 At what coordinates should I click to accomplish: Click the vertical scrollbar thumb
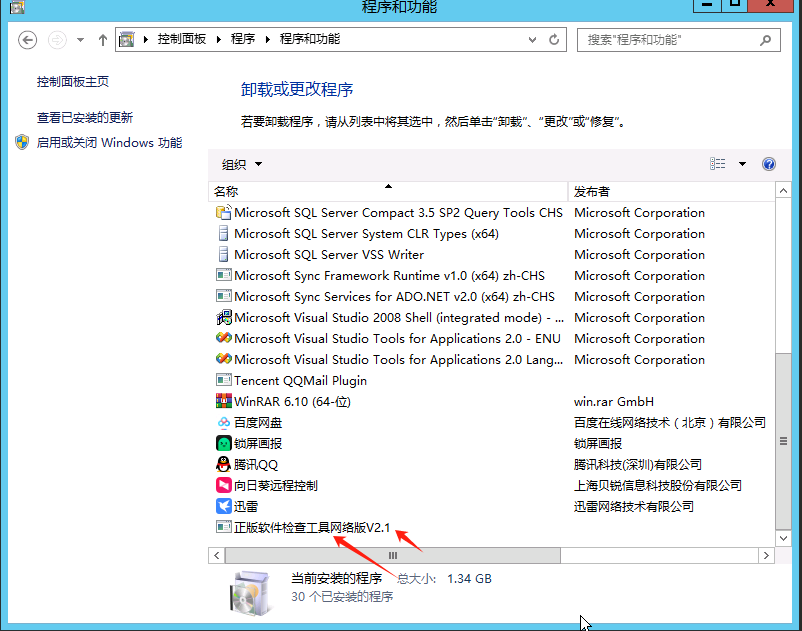point(783,441)
